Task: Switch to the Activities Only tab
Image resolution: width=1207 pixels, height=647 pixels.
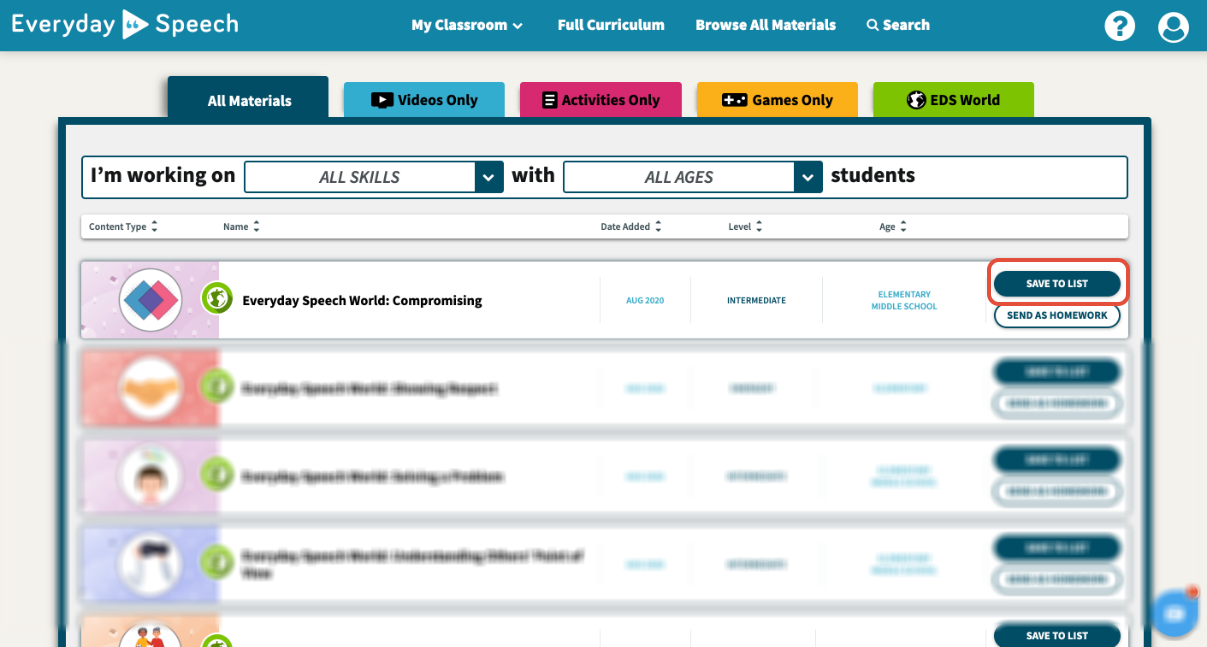Action: [x=601, y=100]
